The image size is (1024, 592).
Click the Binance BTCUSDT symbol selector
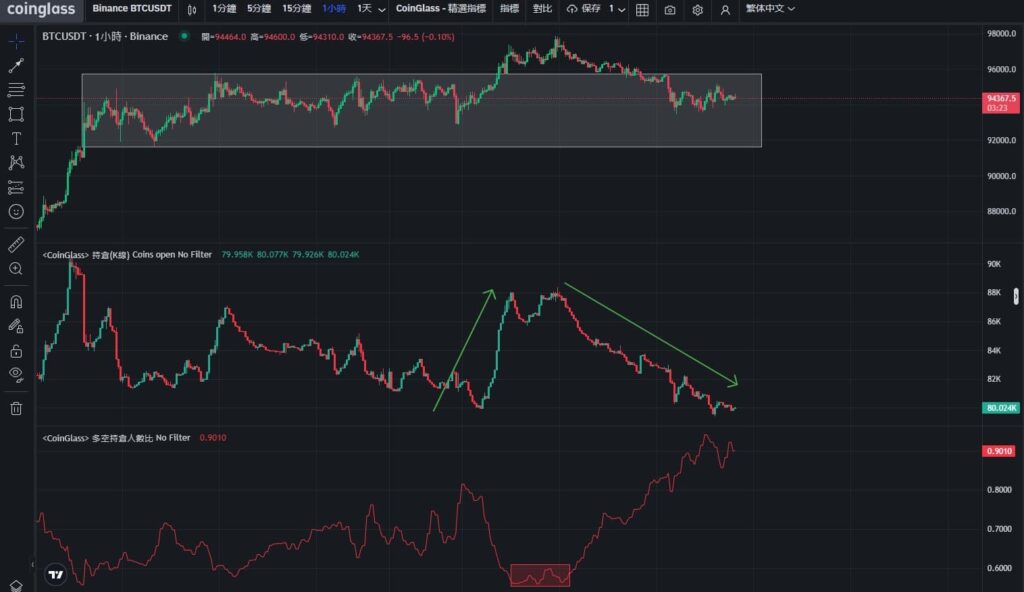132,8
